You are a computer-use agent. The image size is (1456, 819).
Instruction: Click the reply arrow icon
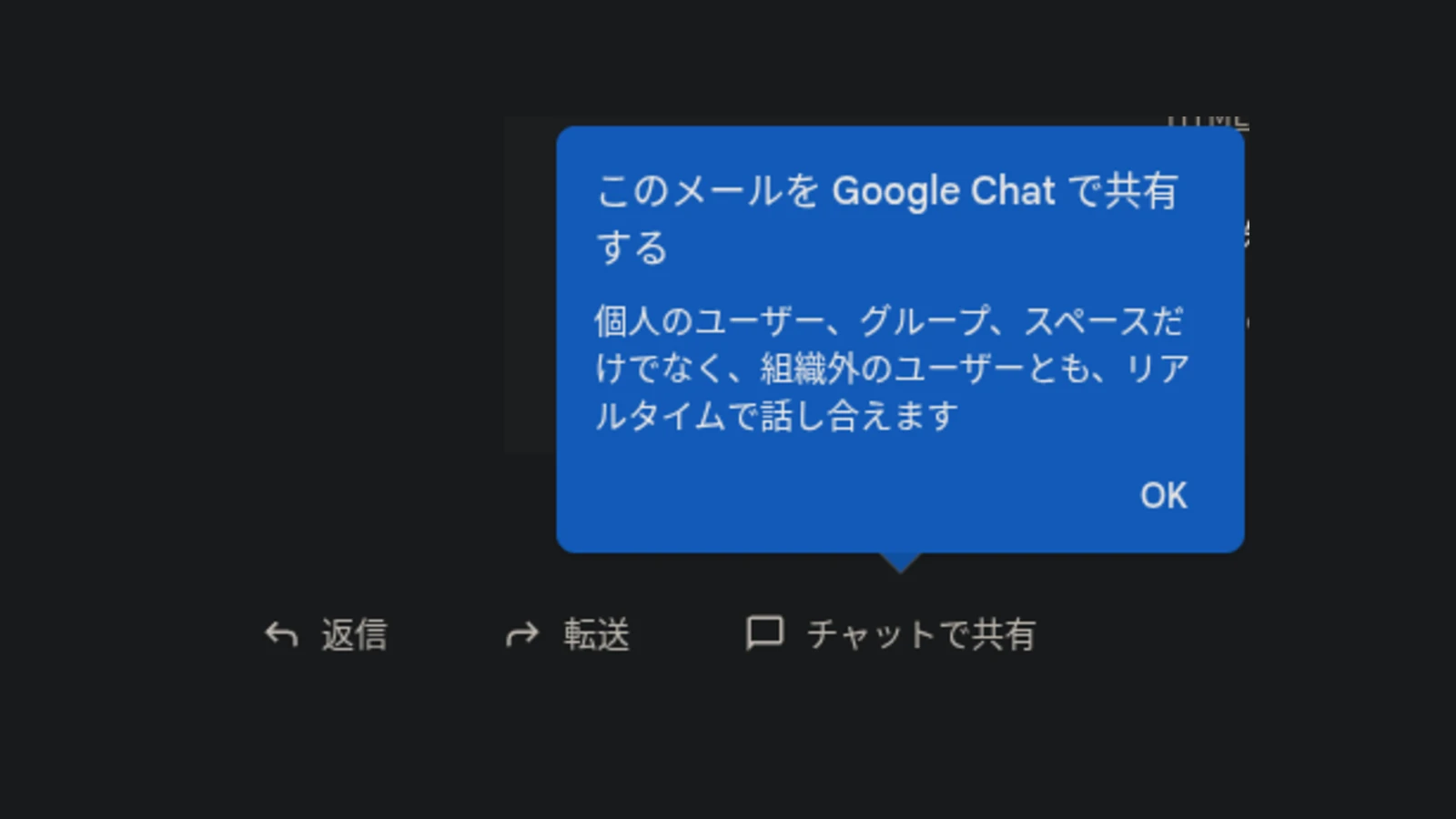281,634
